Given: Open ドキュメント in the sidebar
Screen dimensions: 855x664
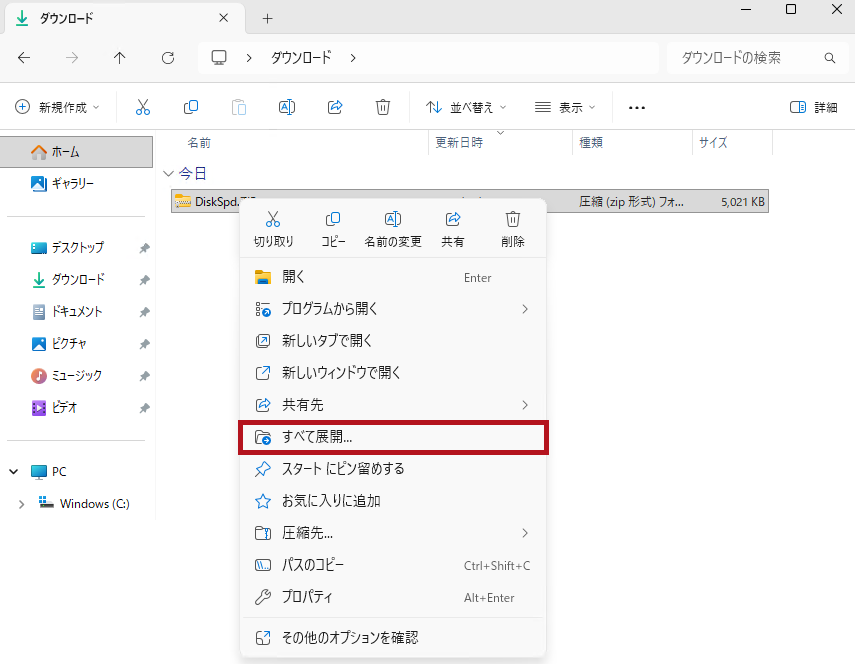Looking at the screenshot, I should pyautogui.click(x=77, y=311).
